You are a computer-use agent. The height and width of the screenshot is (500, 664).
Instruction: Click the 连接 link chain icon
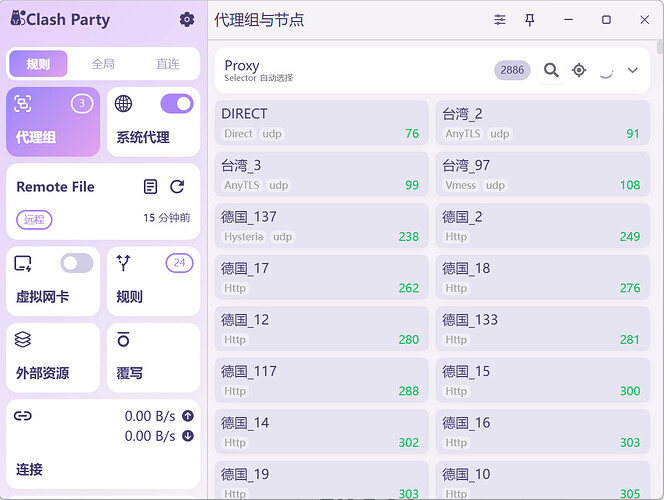point(23,416)
